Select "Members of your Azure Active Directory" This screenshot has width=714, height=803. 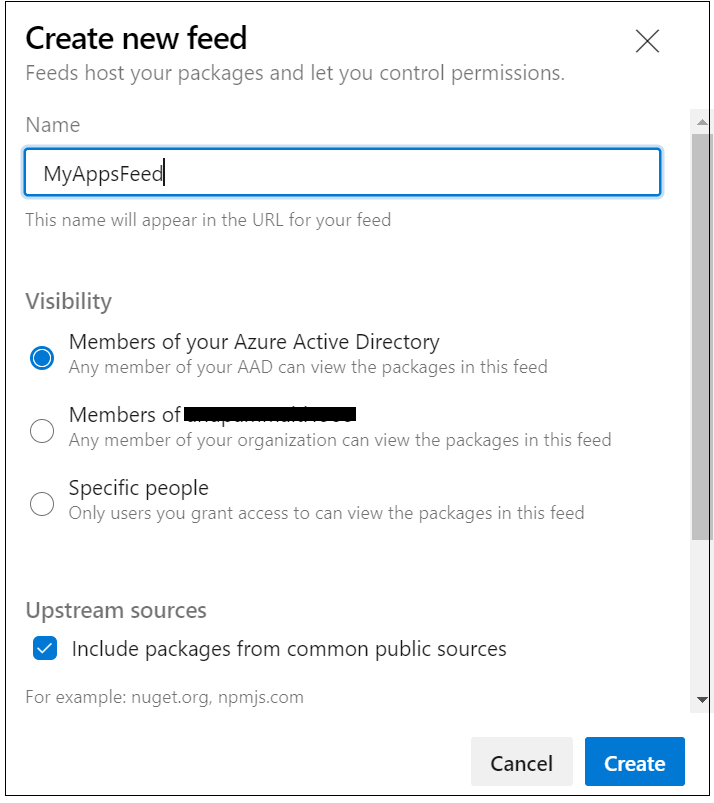click(253, 342)
